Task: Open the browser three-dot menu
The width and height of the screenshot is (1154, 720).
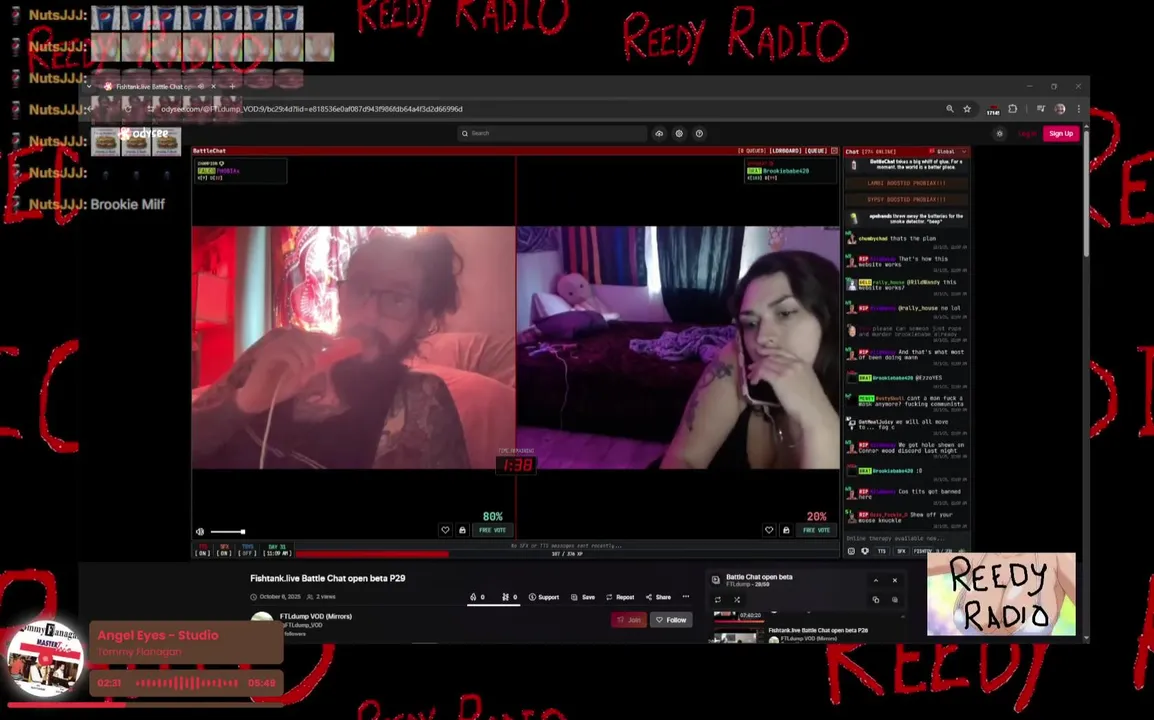Action: pyautogui.click(x=1078, y=109)
